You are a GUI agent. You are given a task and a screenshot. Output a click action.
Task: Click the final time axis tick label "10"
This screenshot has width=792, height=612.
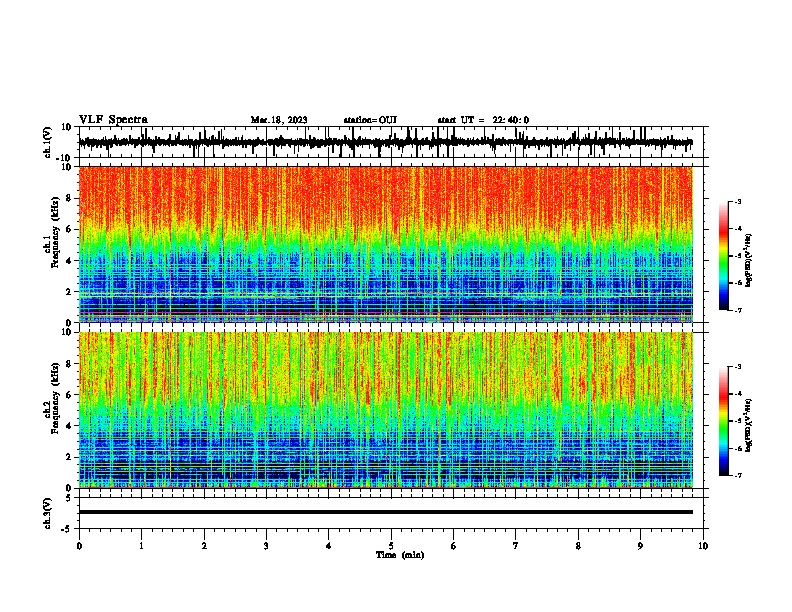point(703,546)
